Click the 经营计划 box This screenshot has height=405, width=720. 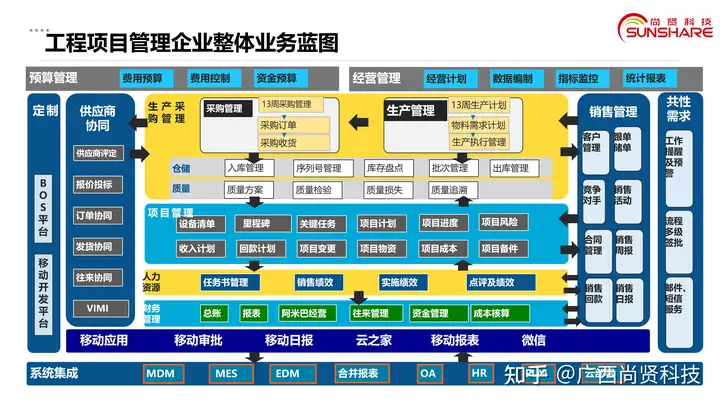[450, 79]
